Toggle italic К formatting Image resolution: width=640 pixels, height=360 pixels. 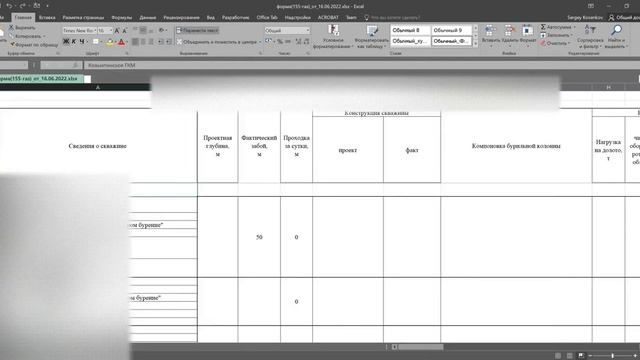(x=74, y=42)
